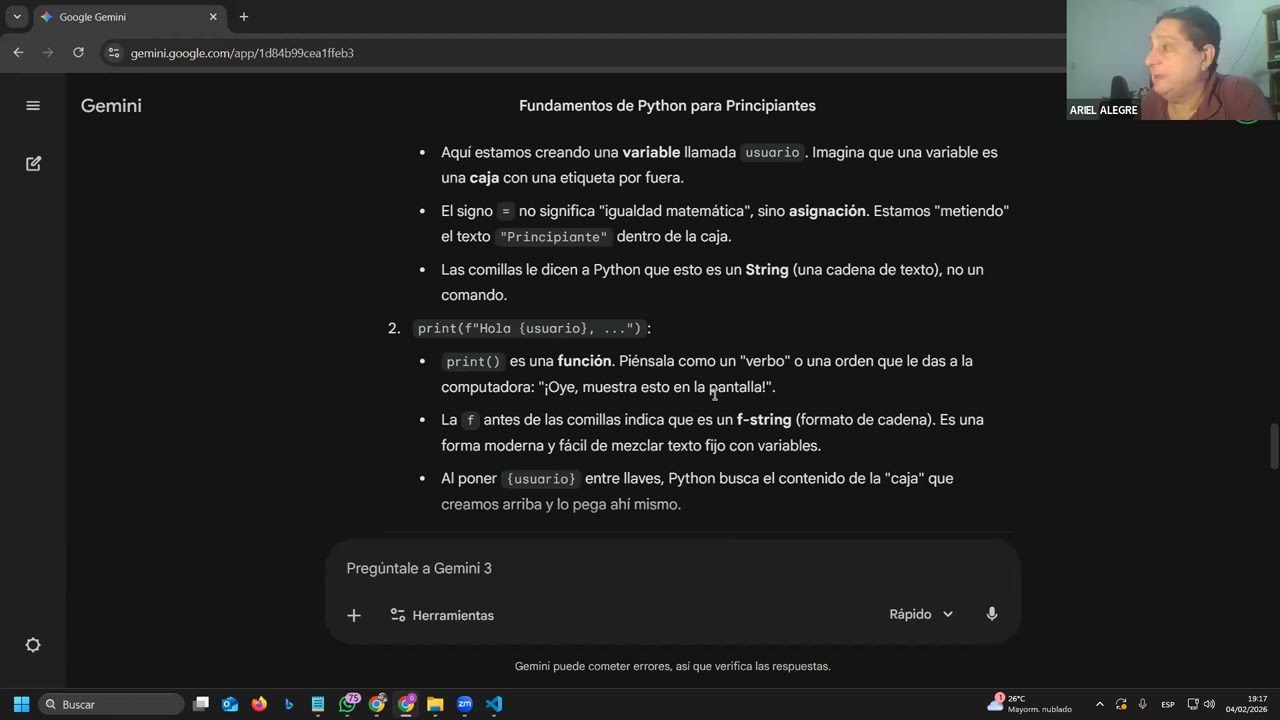
Task: Click the "Principiante" code text
Action: click(553, 237)
